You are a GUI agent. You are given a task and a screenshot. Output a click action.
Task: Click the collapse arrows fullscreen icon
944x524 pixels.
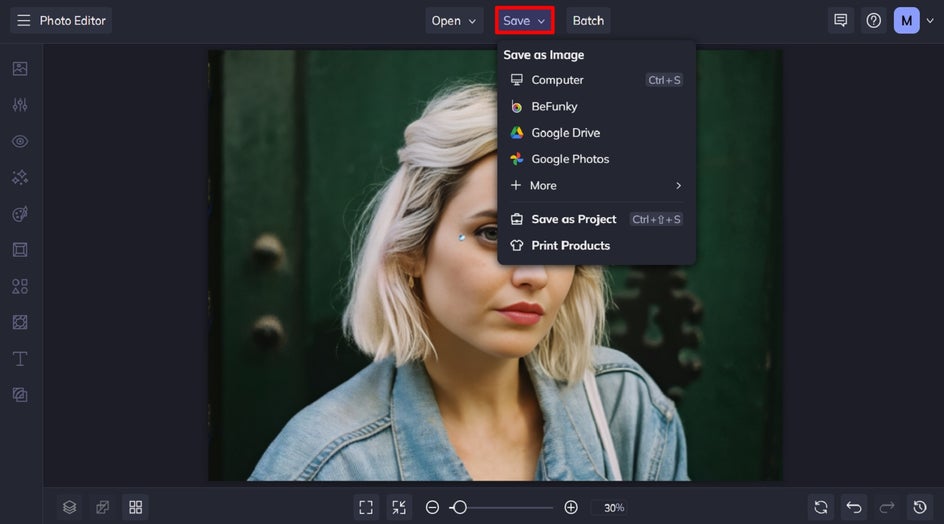[399, 507]
